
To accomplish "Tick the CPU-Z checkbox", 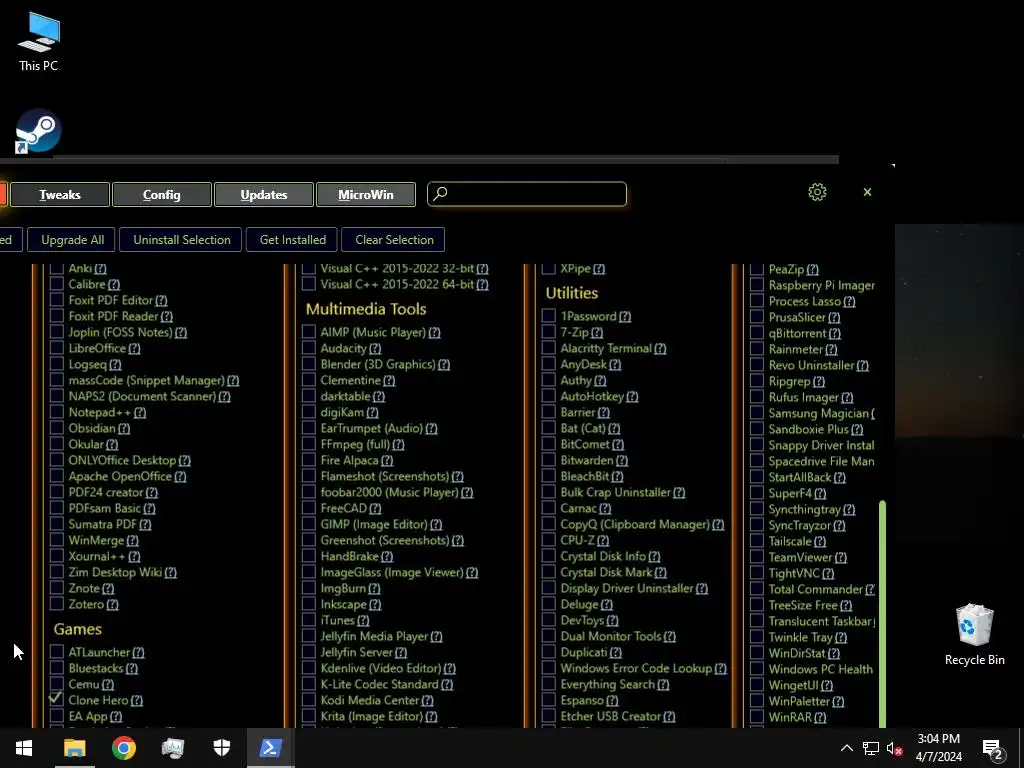I will [x=549, y=539].
